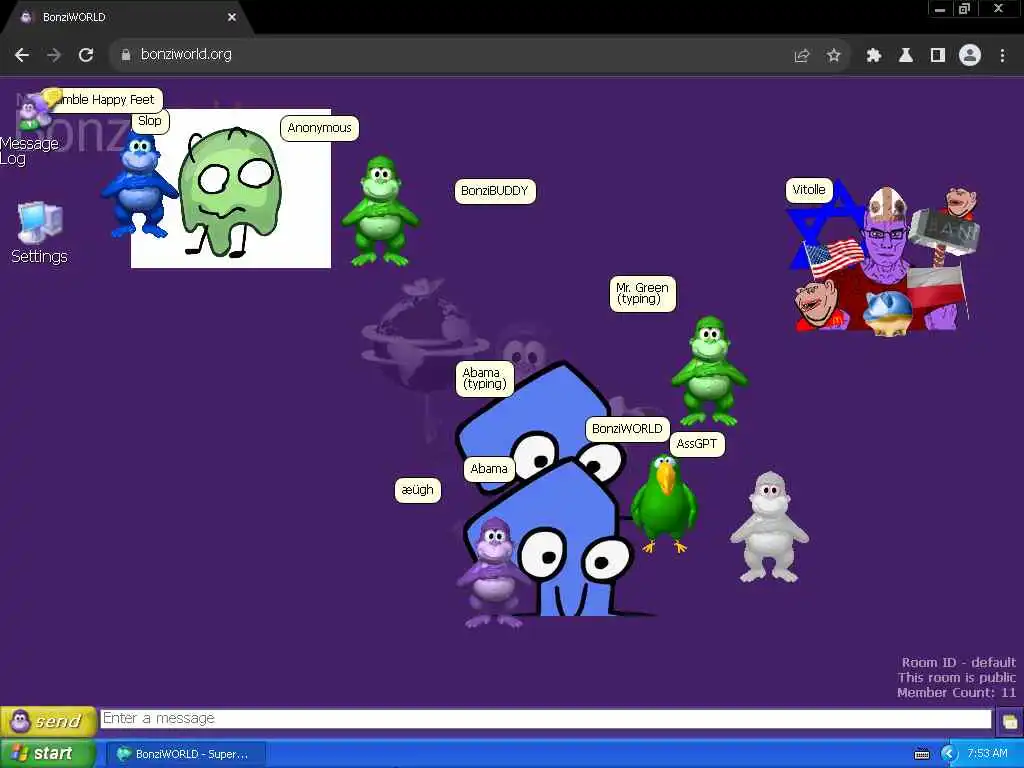Open the Chrome profile avatar
1024x768 pixels.
pos(970,56)
